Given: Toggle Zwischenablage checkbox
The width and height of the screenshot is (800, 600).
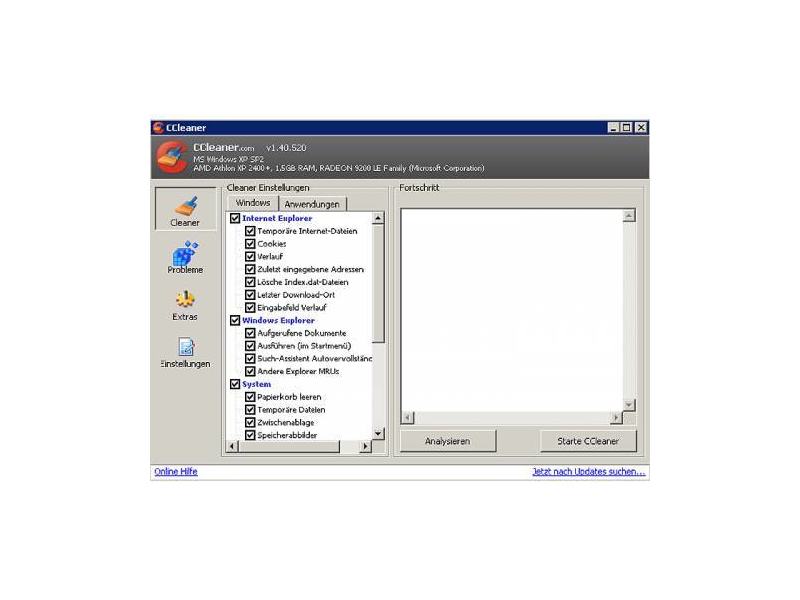Looking at the screenshot, I should click(x=250, y=422).
